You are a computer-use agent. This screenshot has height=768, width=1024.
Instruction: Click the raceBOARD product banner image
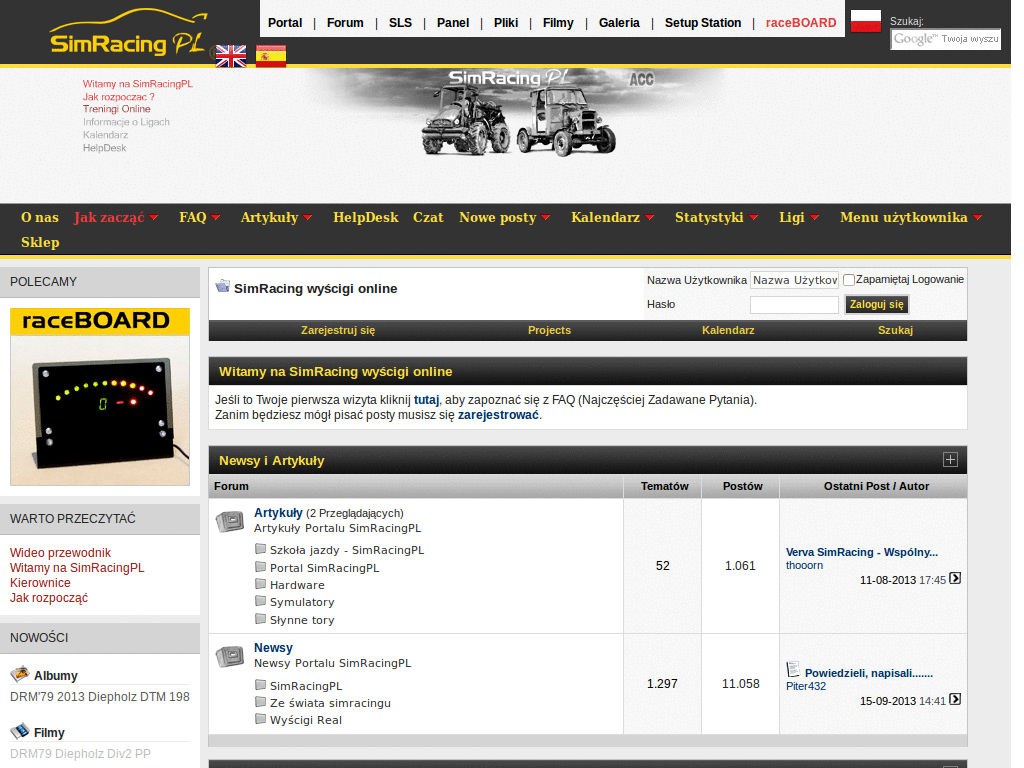pos(100,396)
